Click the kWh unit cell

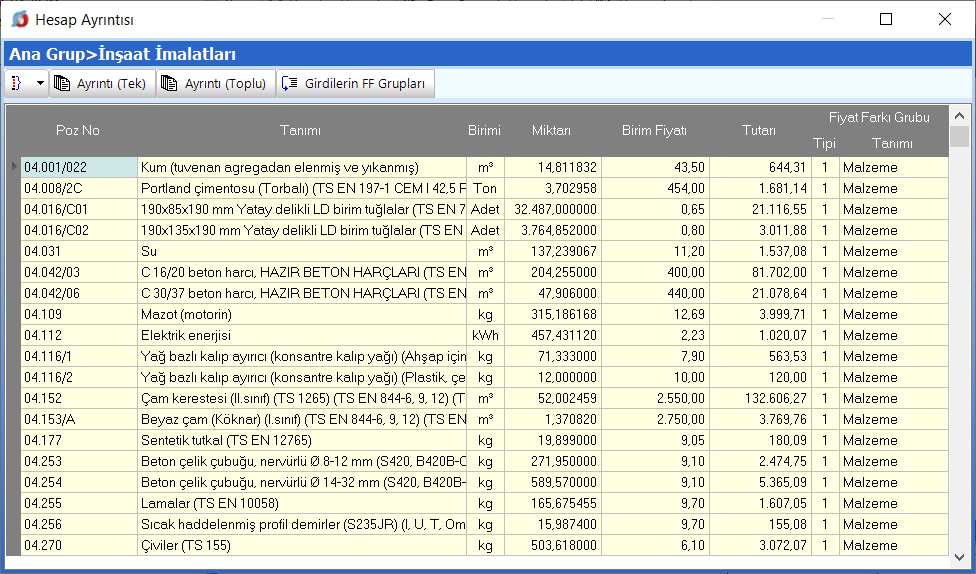click(486, 336)
